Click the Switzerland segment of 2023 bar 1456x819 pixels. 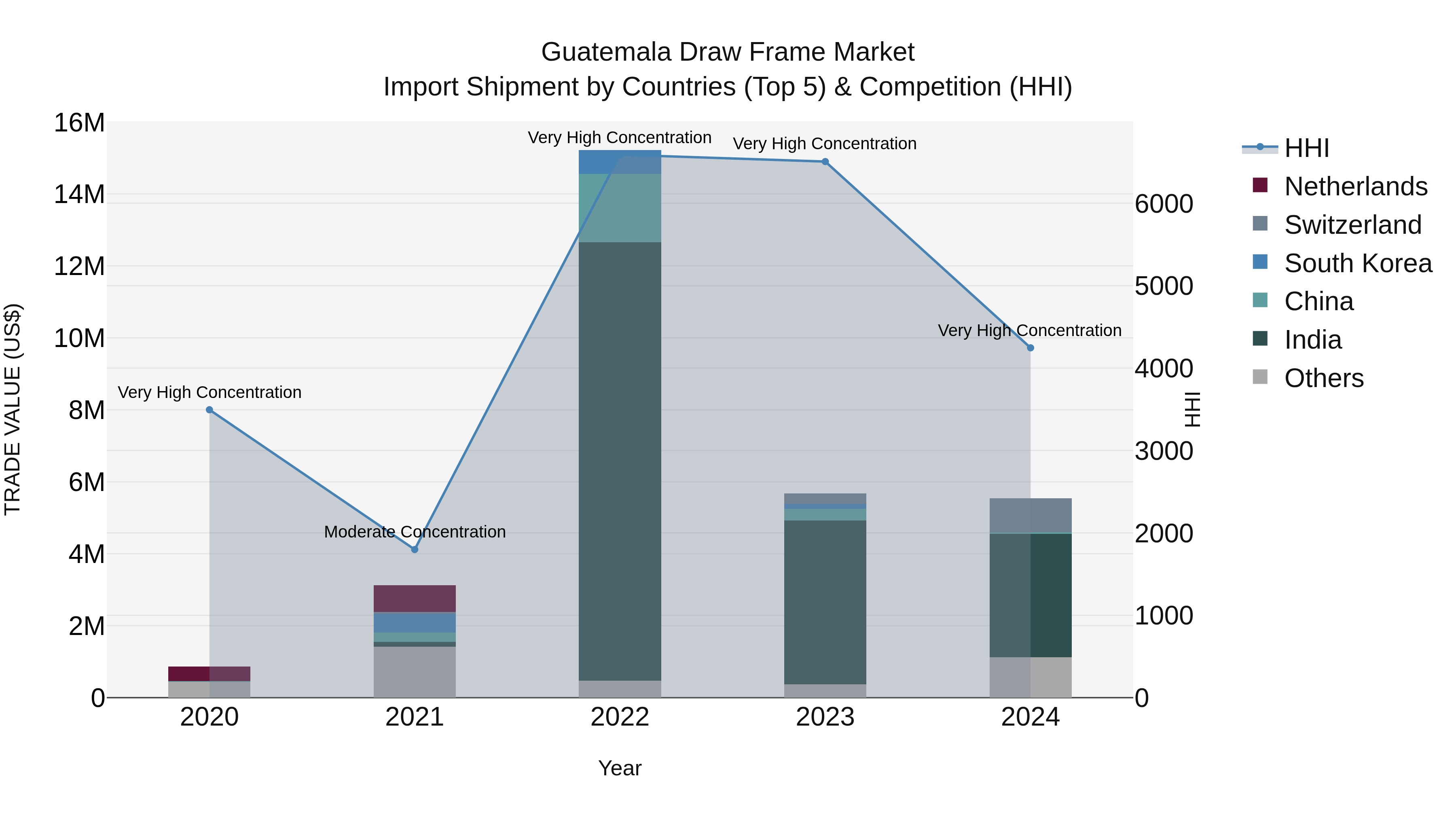825,499
